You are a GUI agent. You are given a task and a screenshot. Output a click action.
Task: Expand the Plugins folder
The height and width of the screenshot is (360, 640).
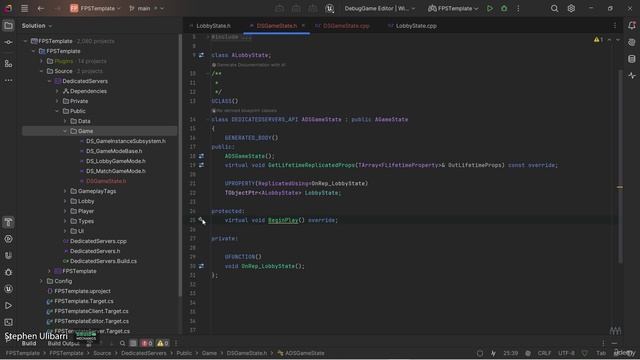pyautogui.click(x=41, y=61)
